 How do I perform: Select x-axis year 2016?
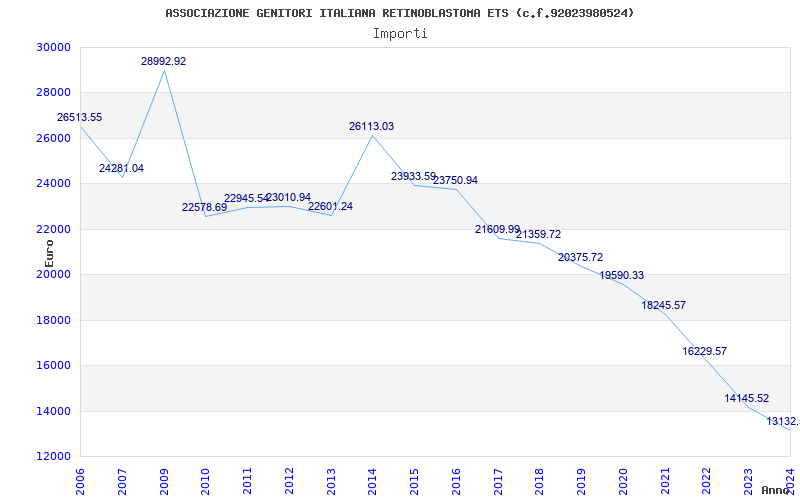pyautogui.click(x=456, y=481)
